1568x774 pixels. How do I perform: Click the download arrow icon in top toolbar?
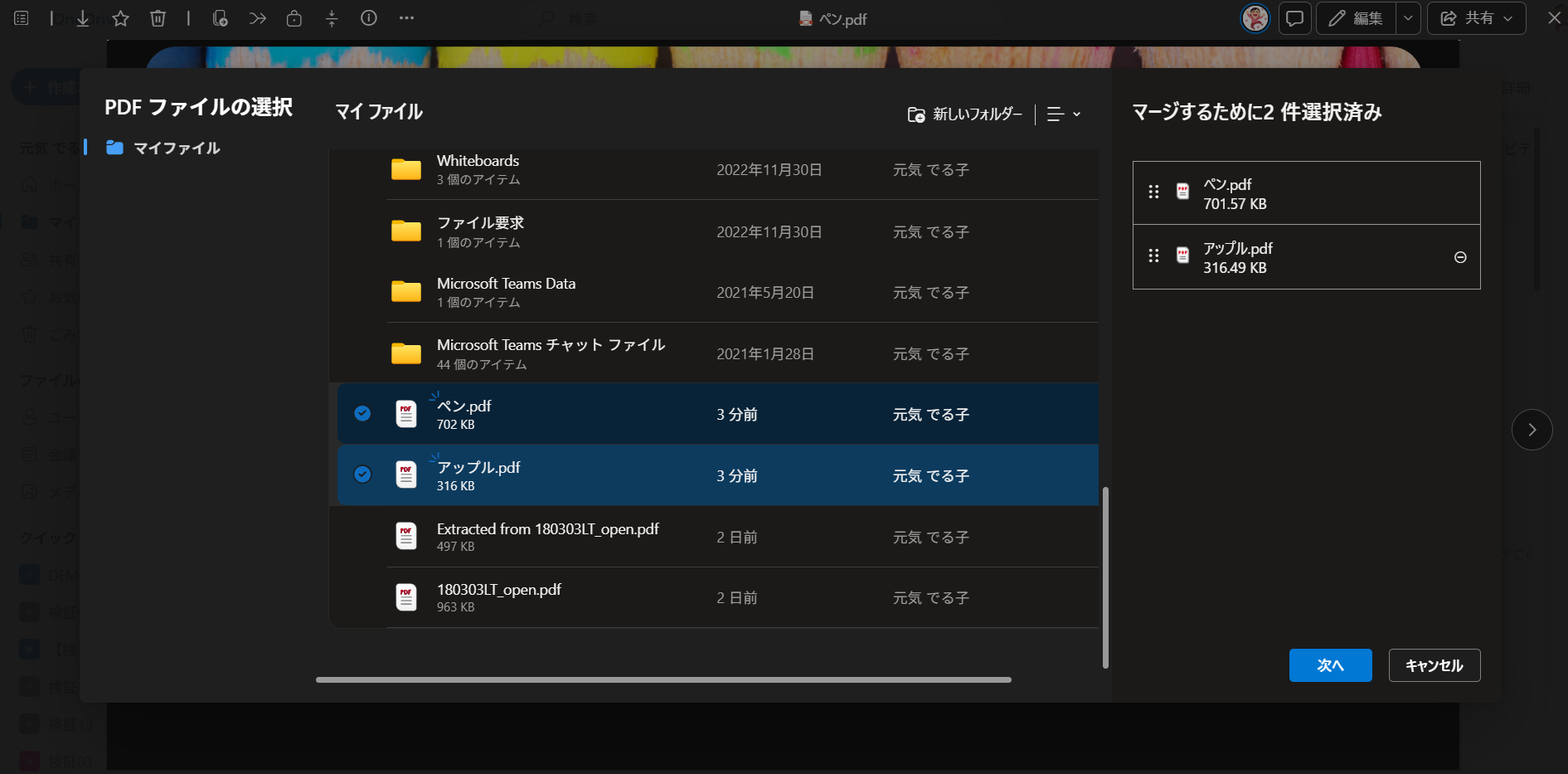83,18
